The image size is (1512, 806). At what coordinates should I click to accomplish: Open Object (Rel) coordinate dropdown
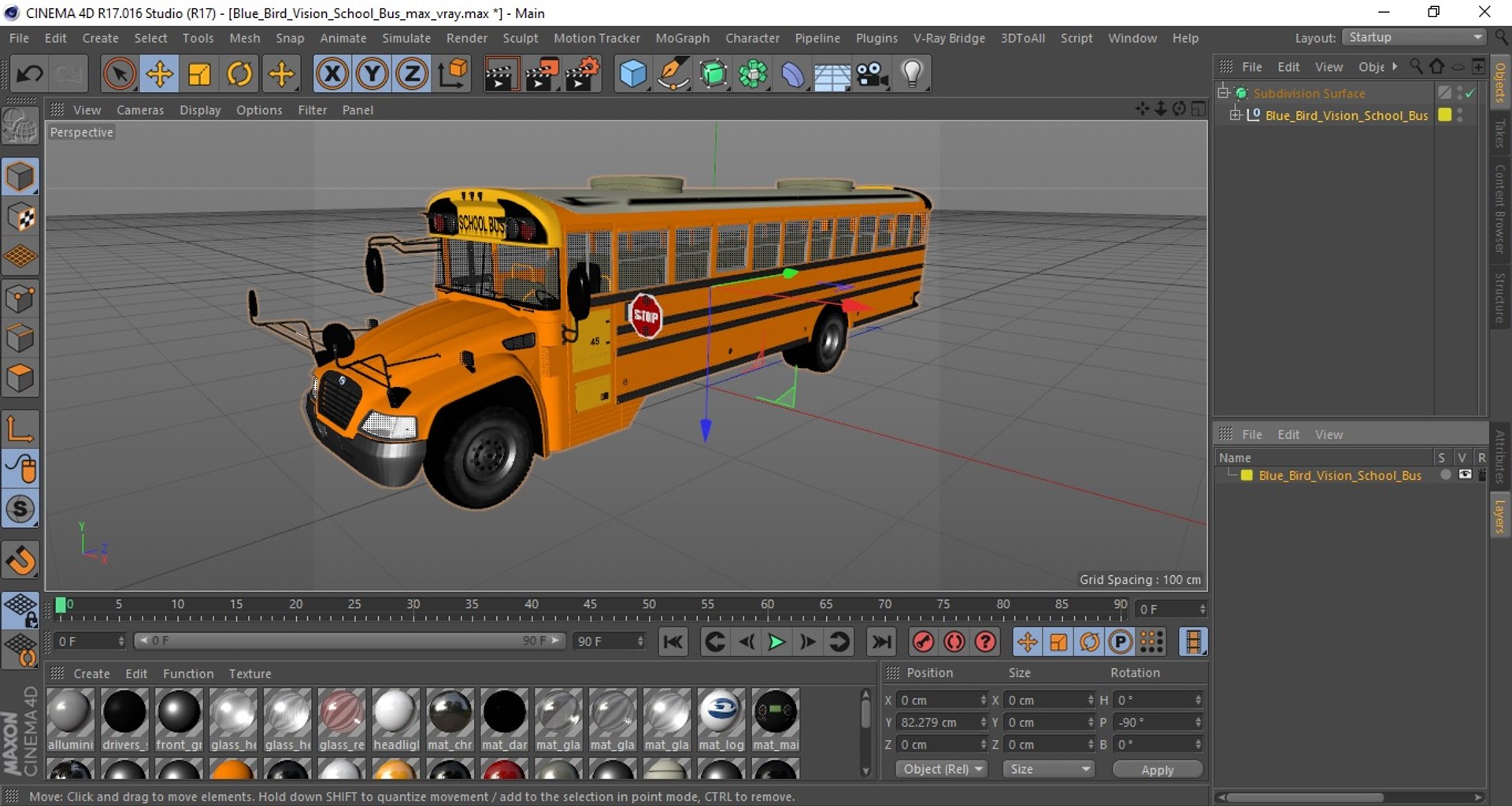click(x=941, y=769)
